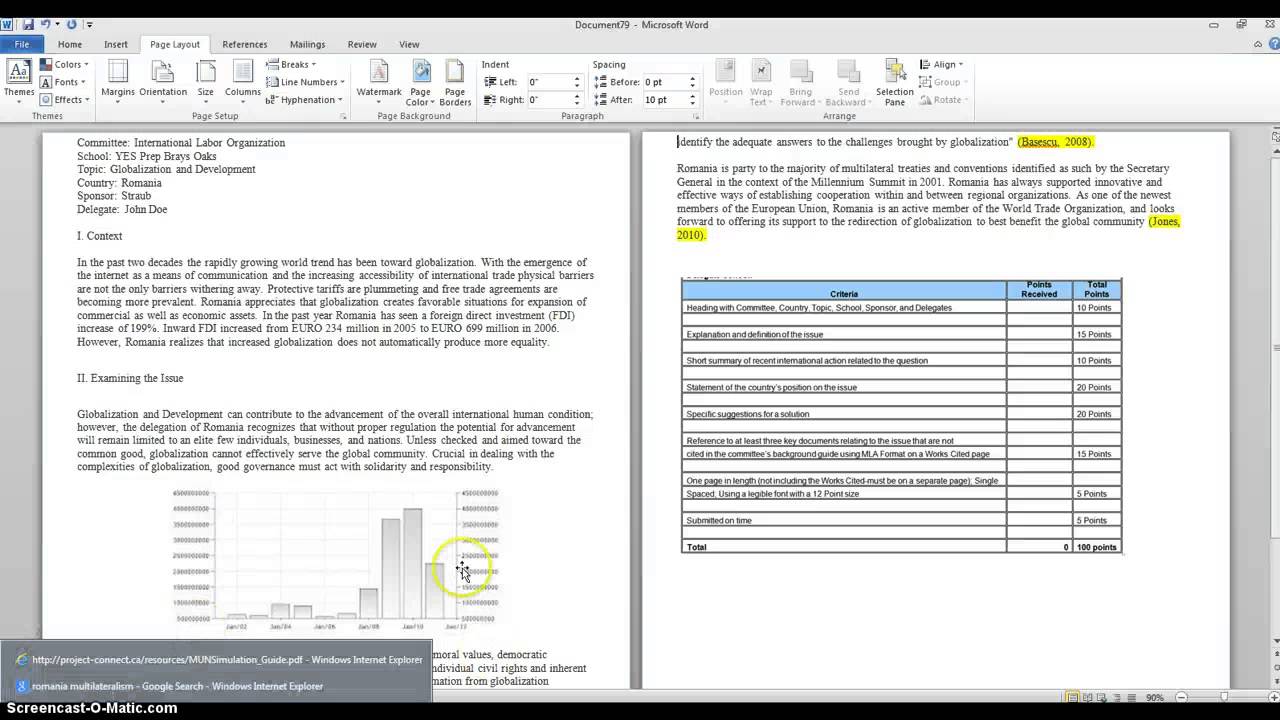Image resolution: width=1280 pixels, height=720 pixels.
Task: Open the Page Setup dialog launcher
Action: [x=343, y=117]
